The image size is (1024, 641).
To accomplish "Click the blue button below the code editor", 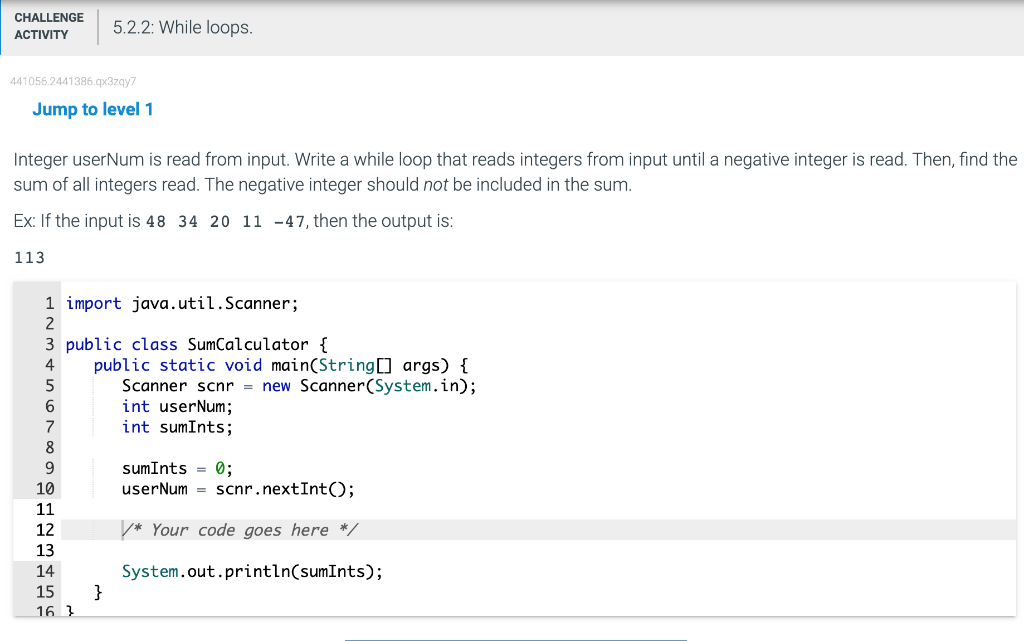I will (515, 637).
